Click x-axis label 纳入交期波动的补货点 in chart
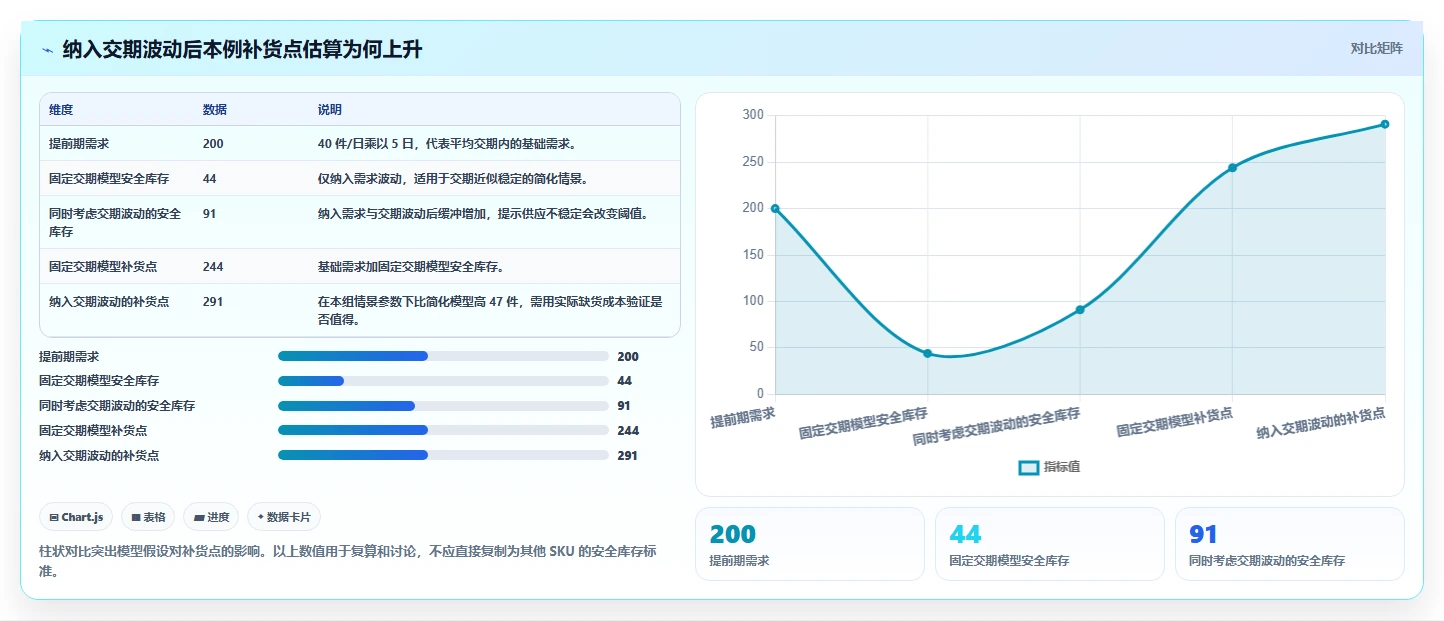This screenshot has height=621, width=1444. point(1321,424)
